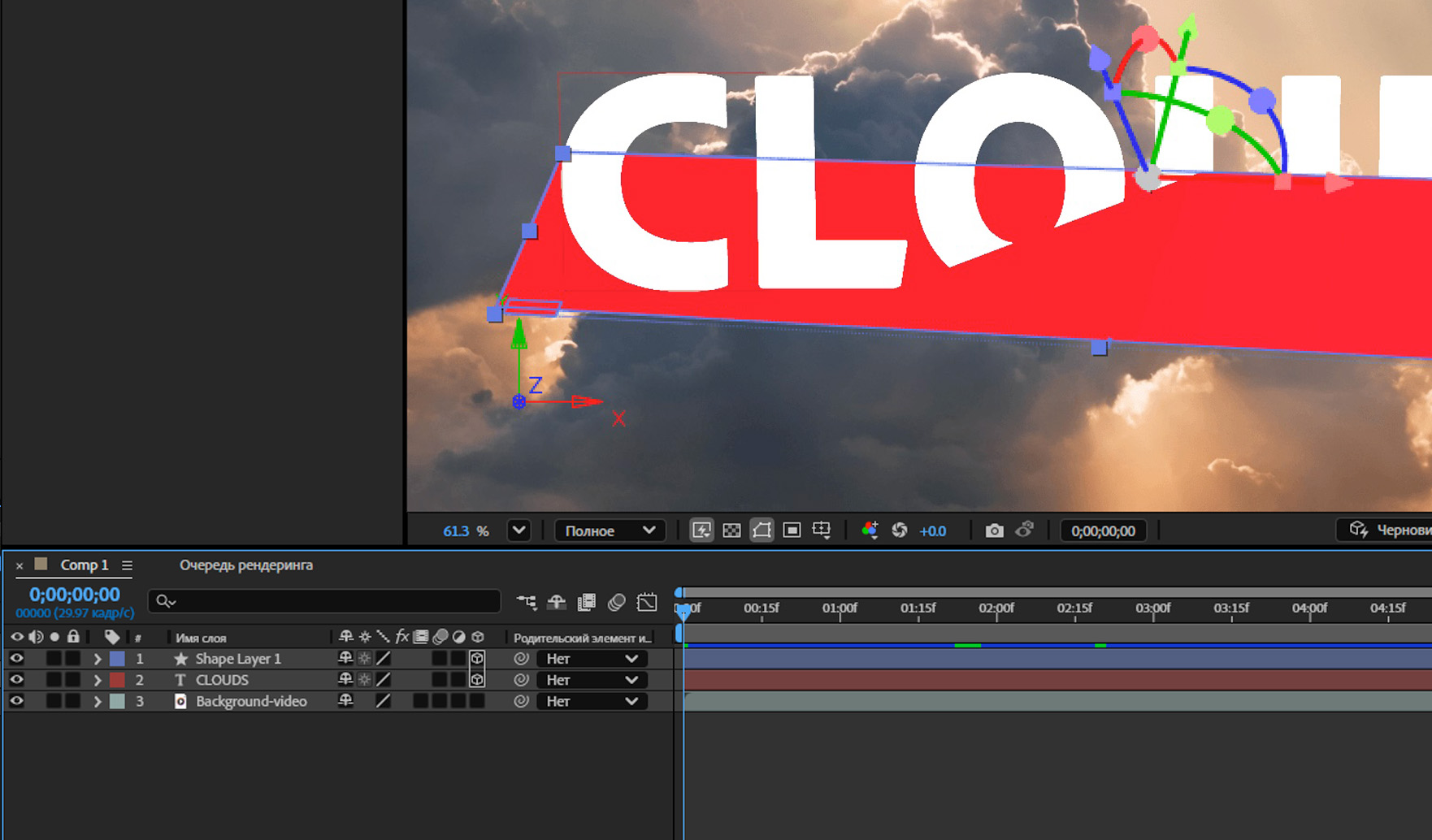
Task: Click text type icon of CLOUDS layer
Action: coord(180,680)
